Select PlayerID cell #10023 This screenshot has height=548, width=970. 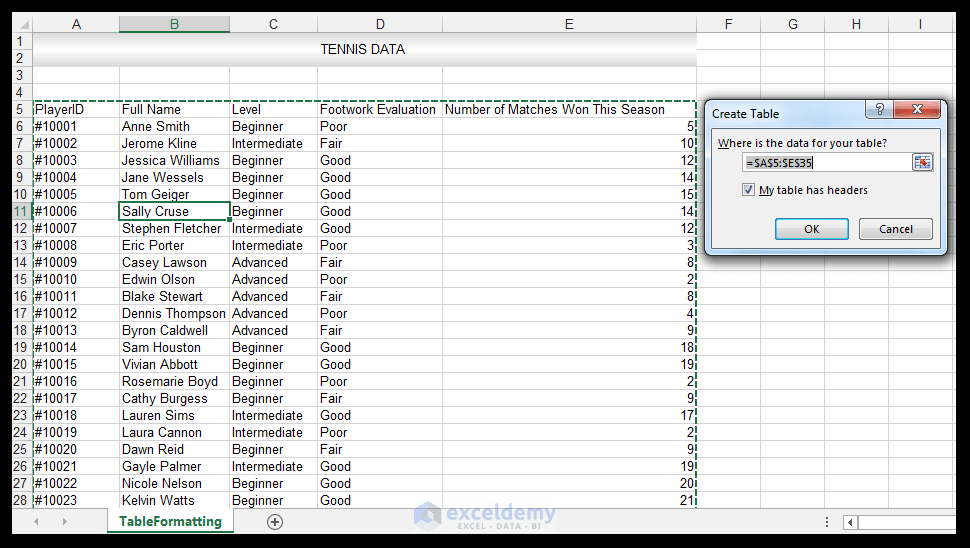[76, 500]
